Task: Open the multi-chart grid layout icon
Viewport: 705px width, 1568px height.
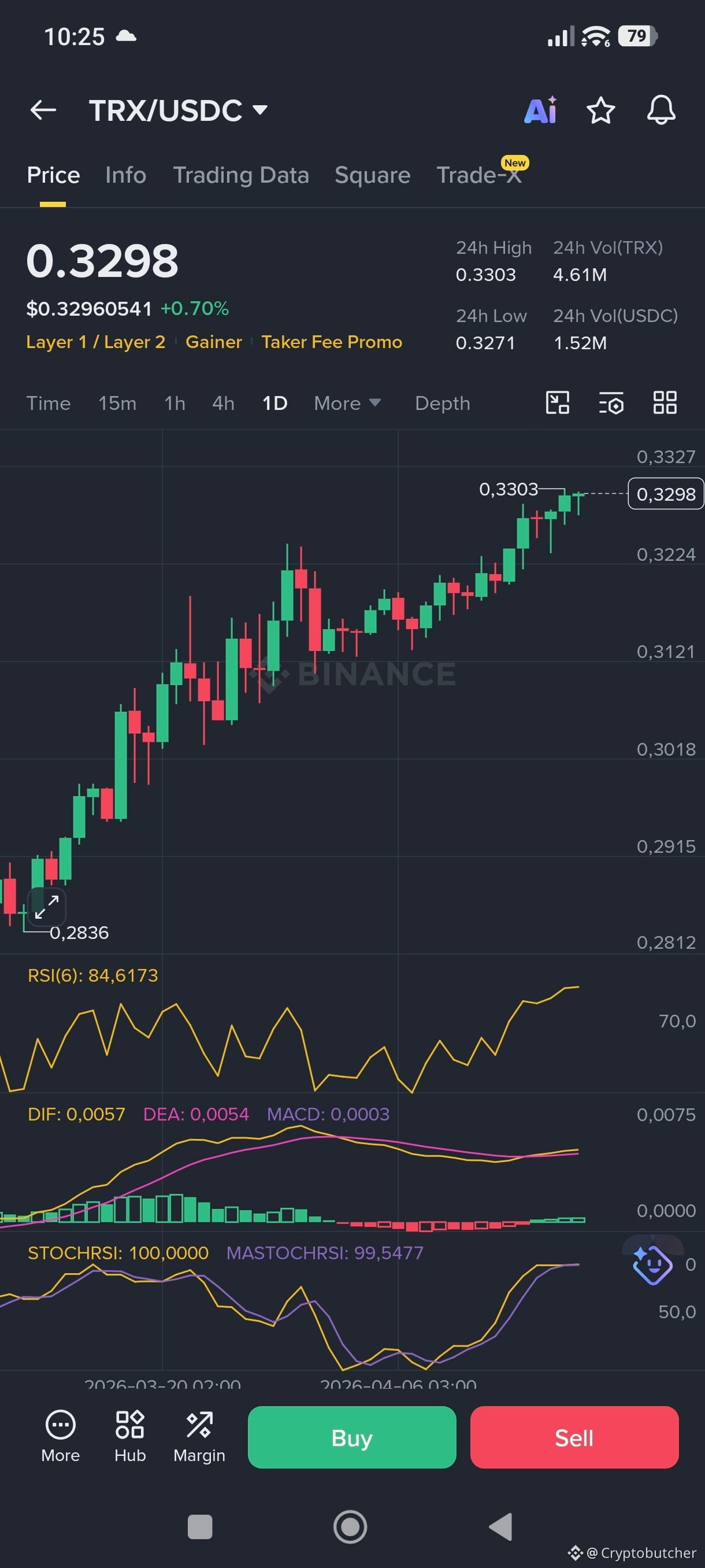Action: tap(664, 402)
